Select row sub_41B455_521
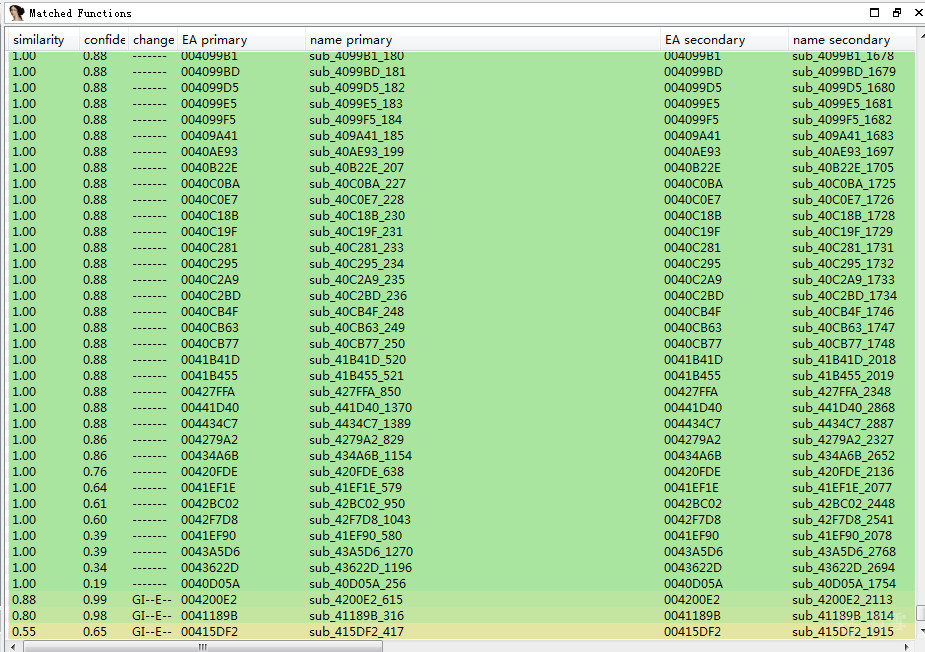The height and width of the screenshot is (652, 925). (461, 376)
